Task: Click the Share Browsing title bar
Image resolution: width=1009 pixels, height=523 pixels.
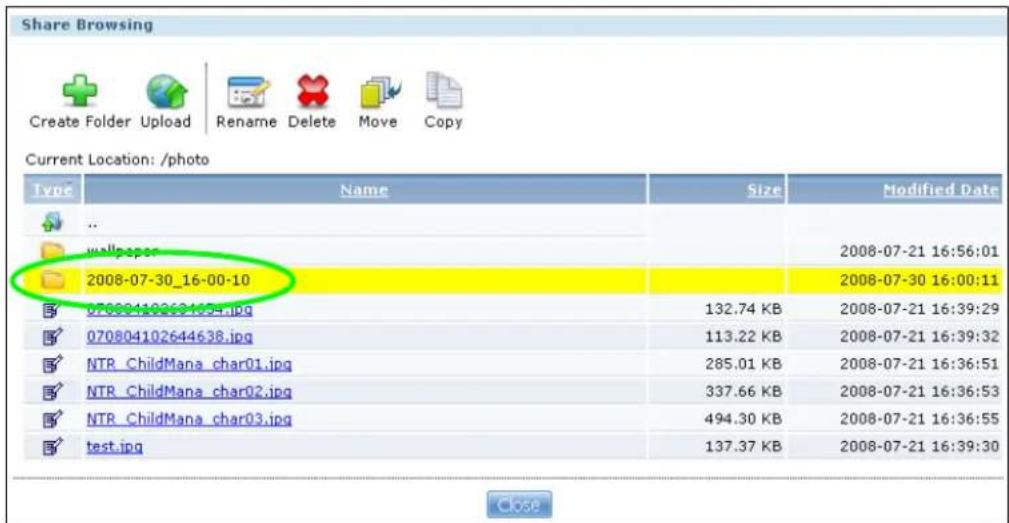Action: click(508, 25)
